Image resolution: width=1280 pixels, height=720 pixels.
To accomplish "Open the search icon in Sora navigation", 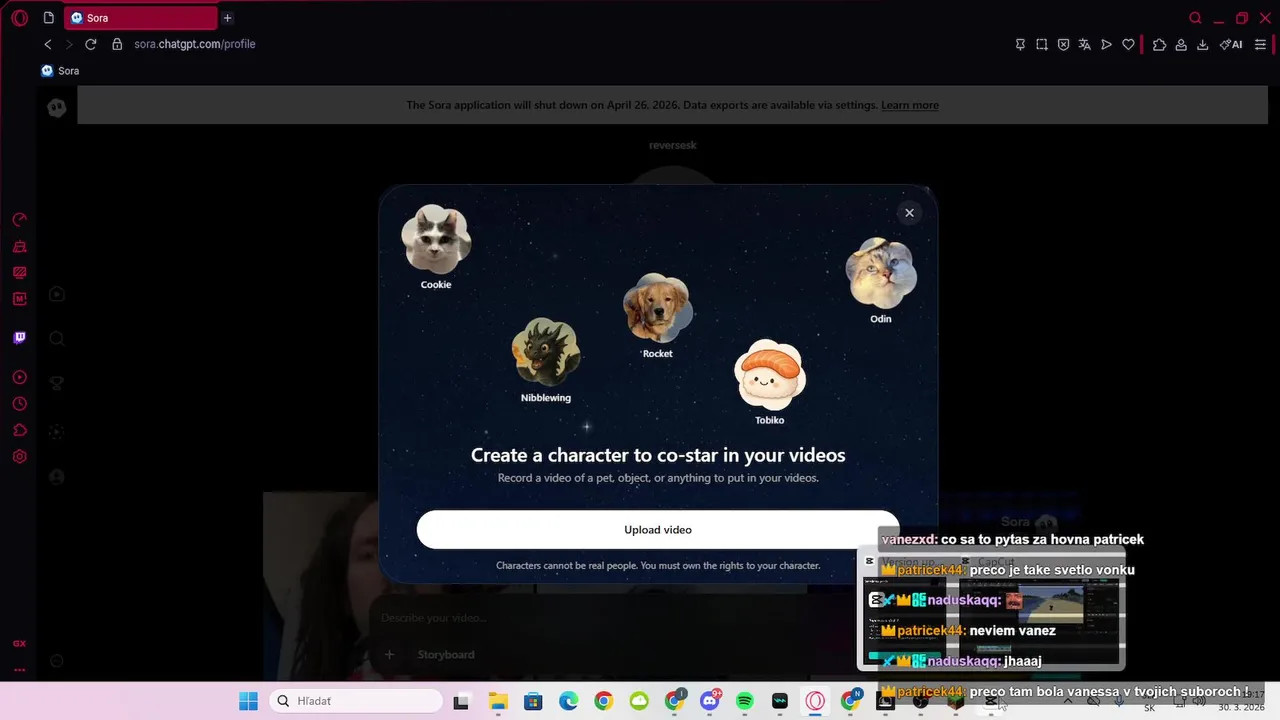I will (x=57, y=339).
